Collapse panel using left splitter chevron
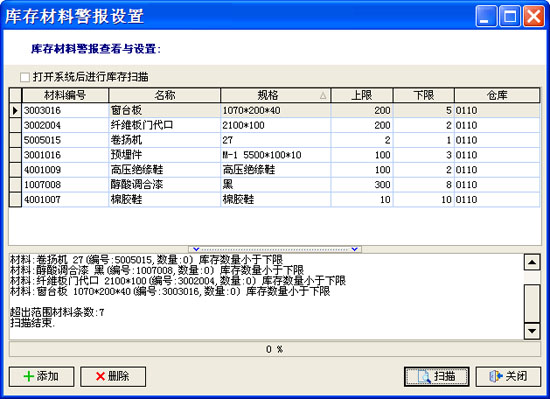Viewport: 550px width, 399px height. pos(196,249)
